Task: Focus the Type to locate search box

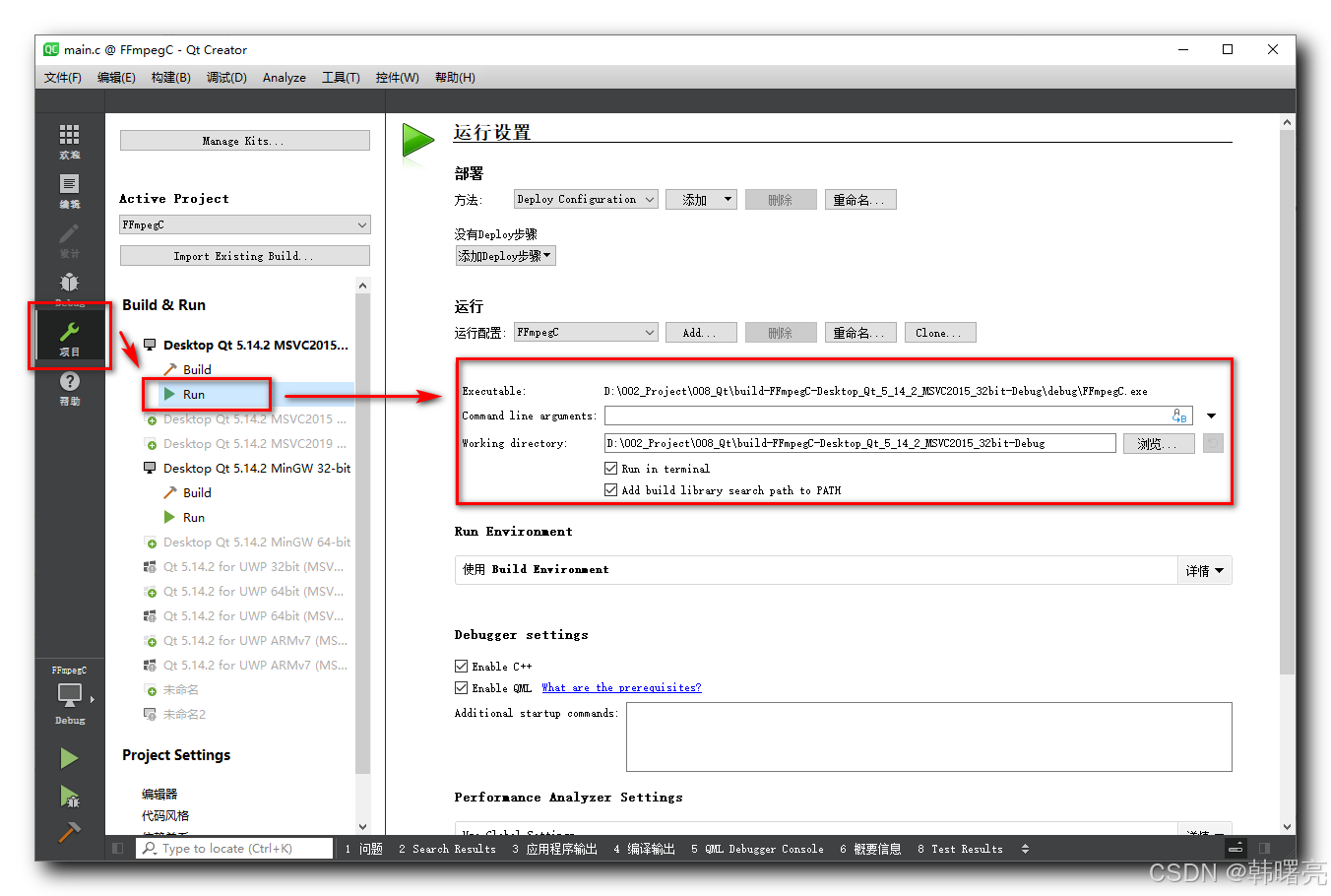Action: (234, 848)
